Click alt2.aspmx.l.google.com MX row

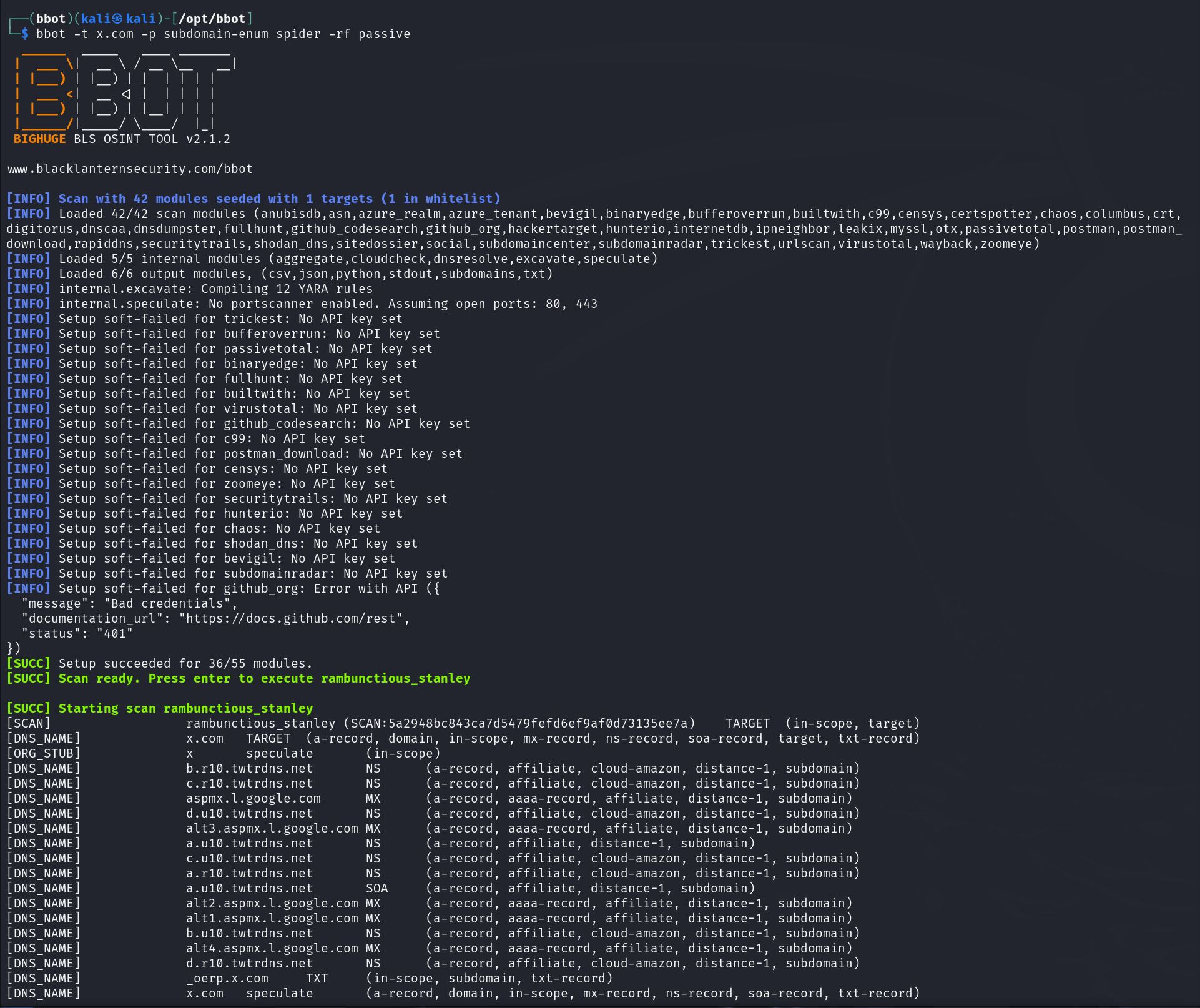430,903
